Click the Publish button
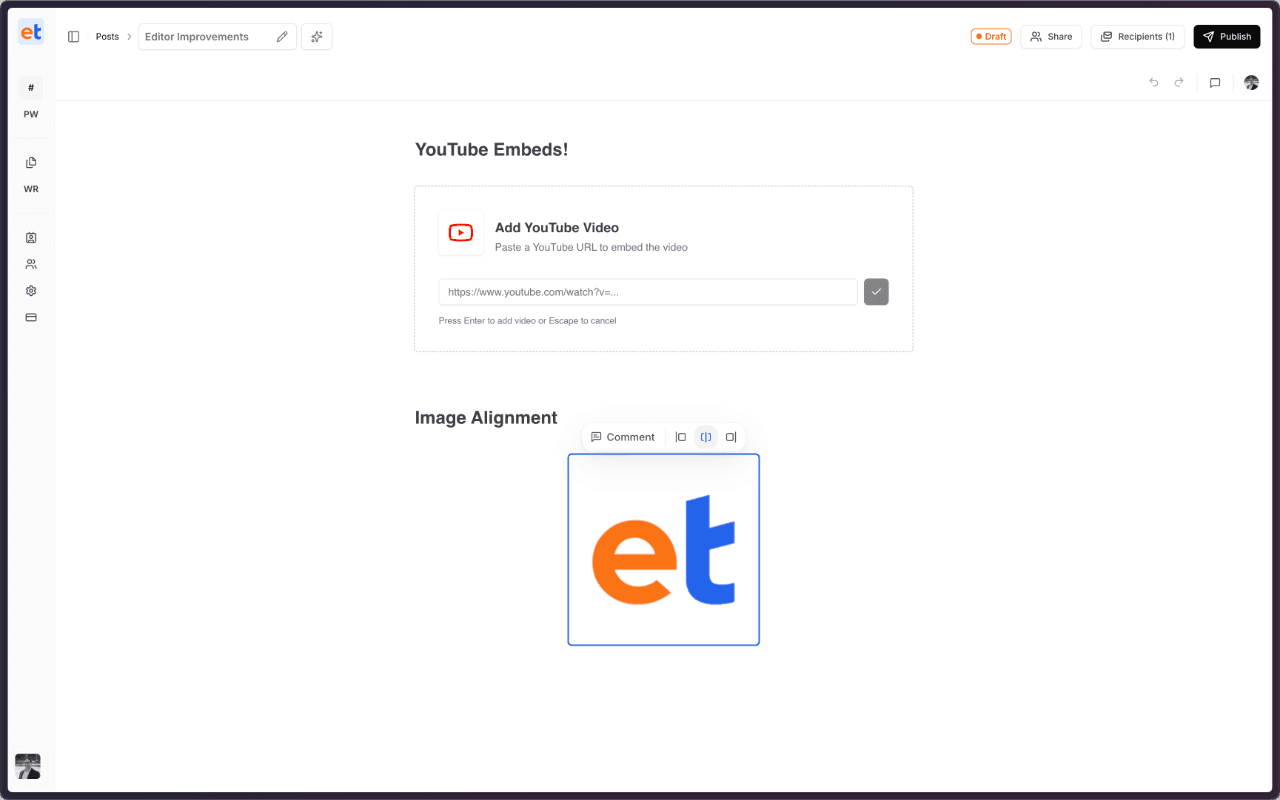The height and width of the screenshot is (800, 1280). point(1226,36)
